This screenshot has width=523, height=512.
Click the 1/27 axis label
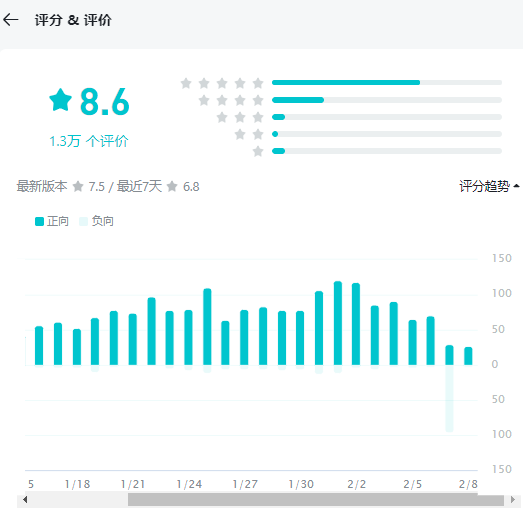[245, 484]
